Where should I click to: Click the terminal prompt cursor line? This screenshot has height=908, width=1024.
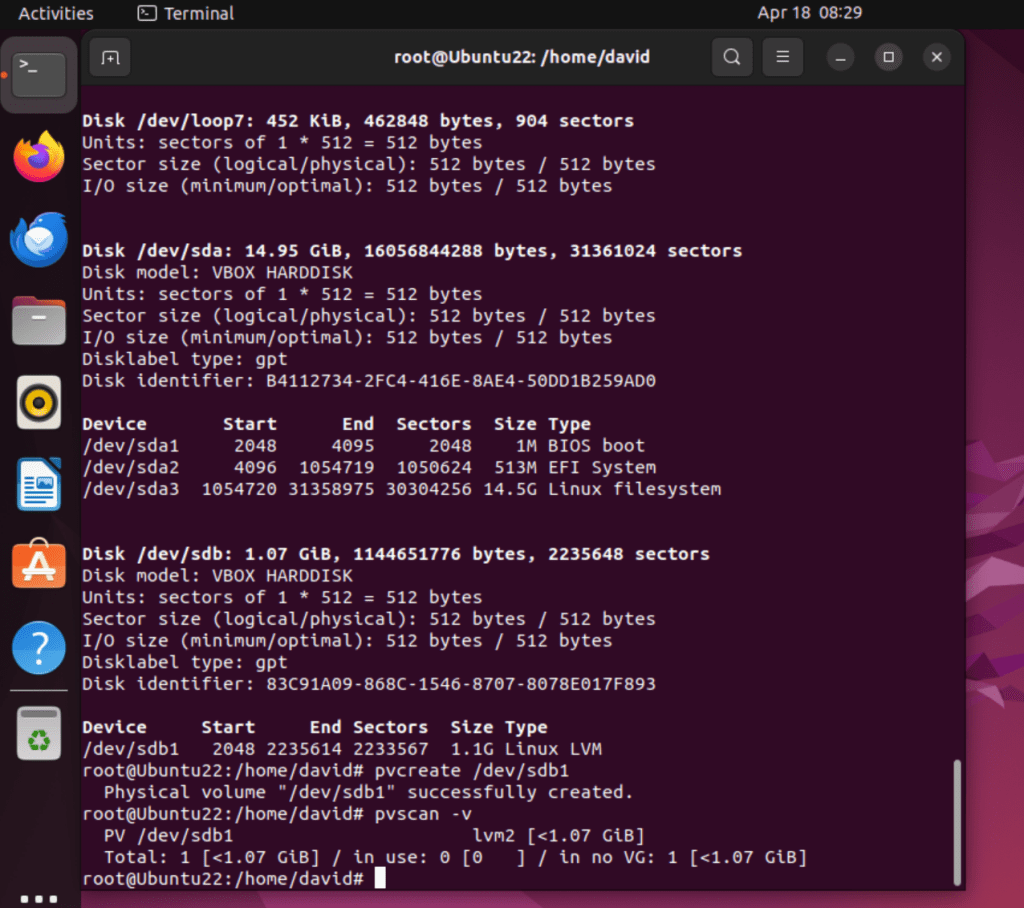click(x=379, y=878)
